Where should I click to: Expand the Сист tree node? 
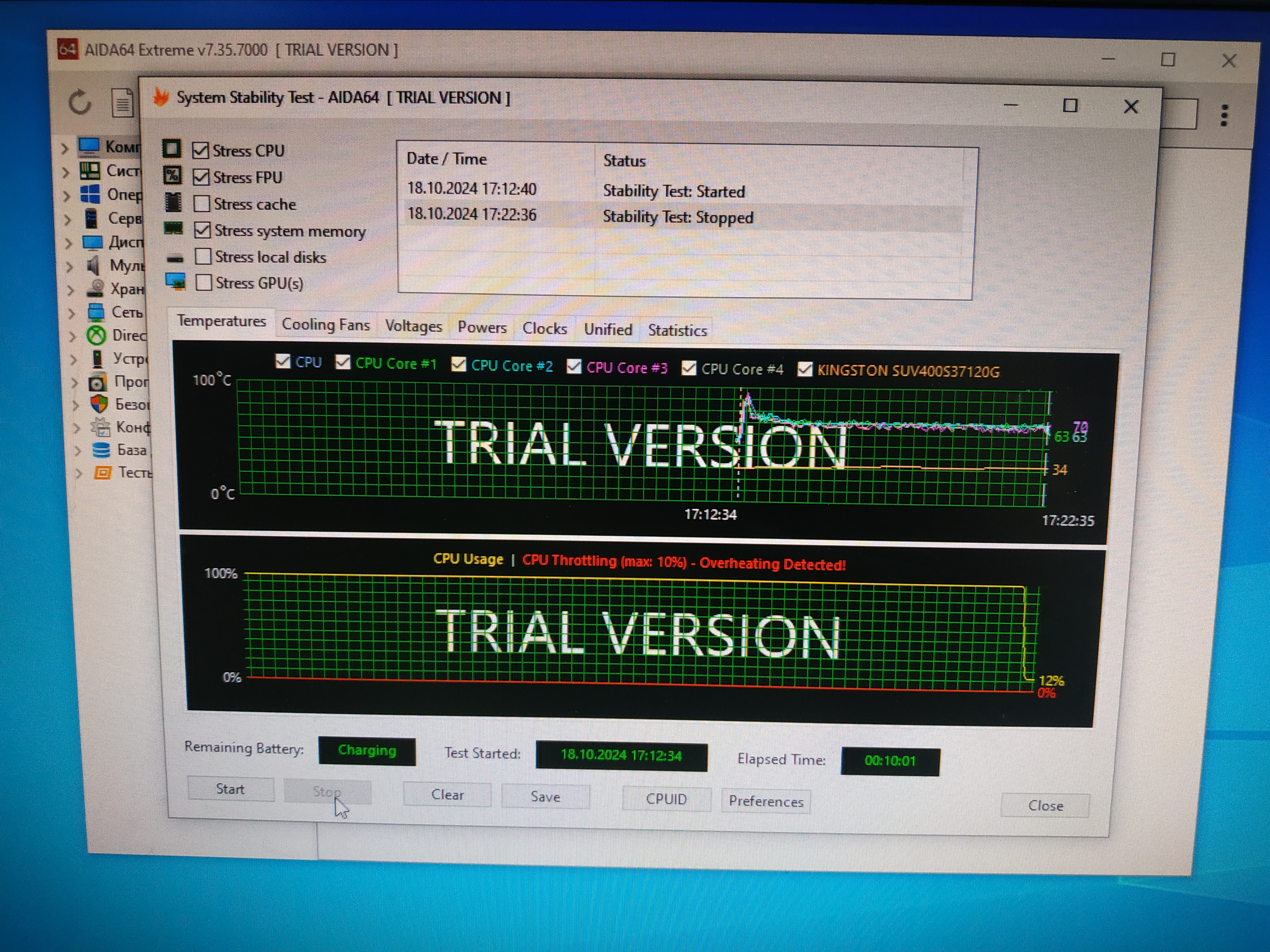point(65,172)
